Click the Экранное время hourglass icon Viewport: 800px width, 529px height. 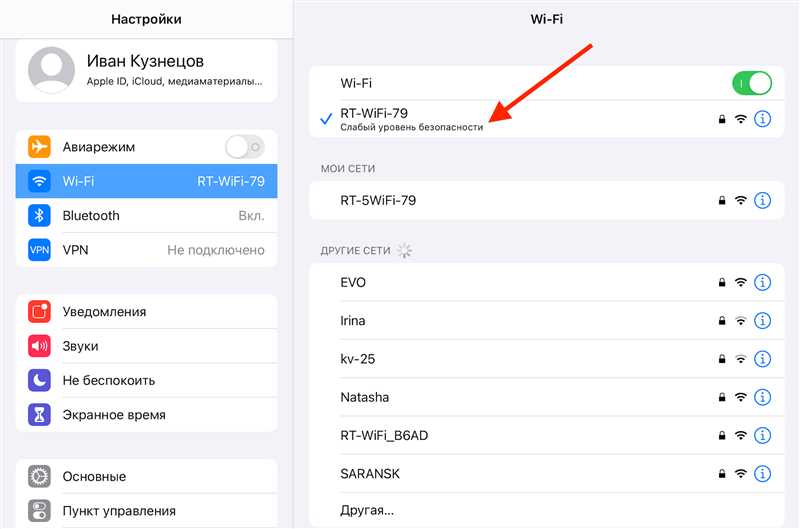coord(39,415)
